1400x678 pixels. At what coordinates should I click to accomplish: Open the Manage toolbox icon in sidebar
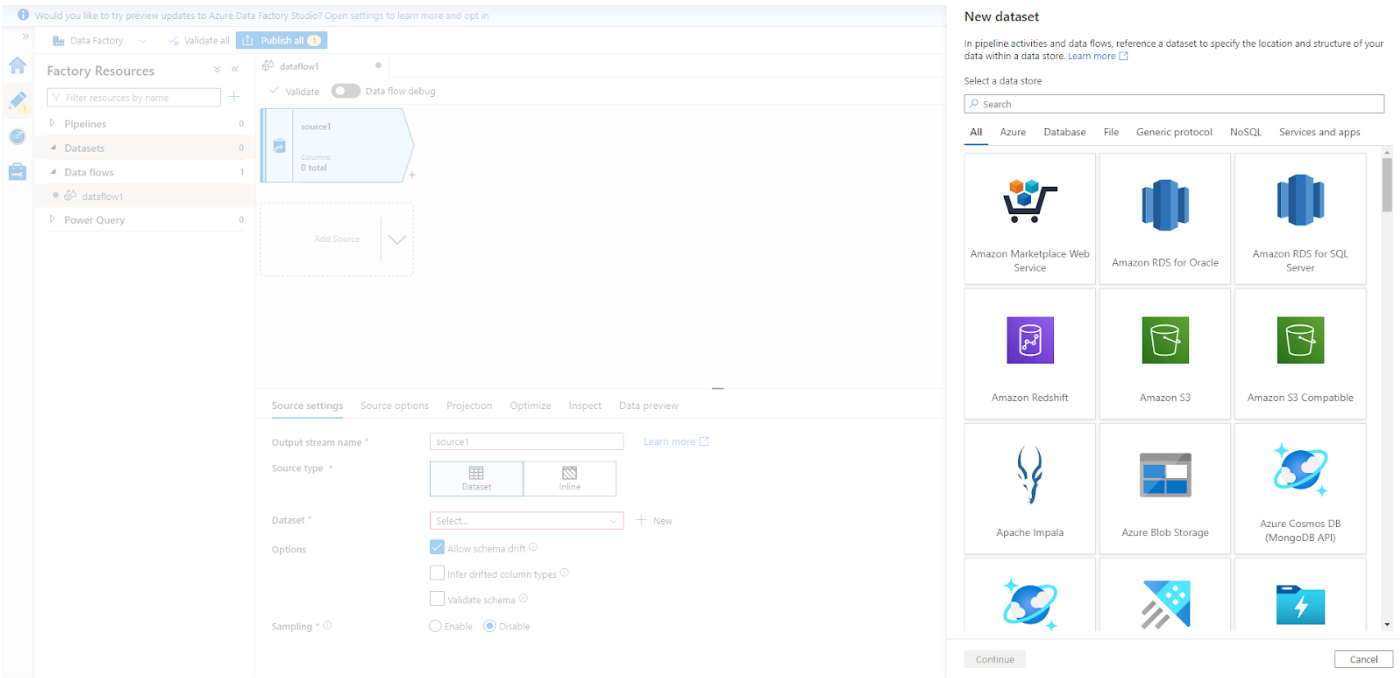(x=17, y=171)
